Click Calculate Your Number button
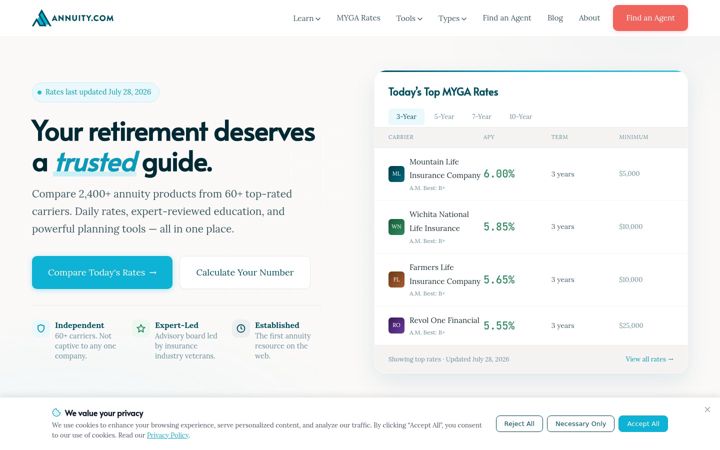The image size is (720, 450). 245,272
